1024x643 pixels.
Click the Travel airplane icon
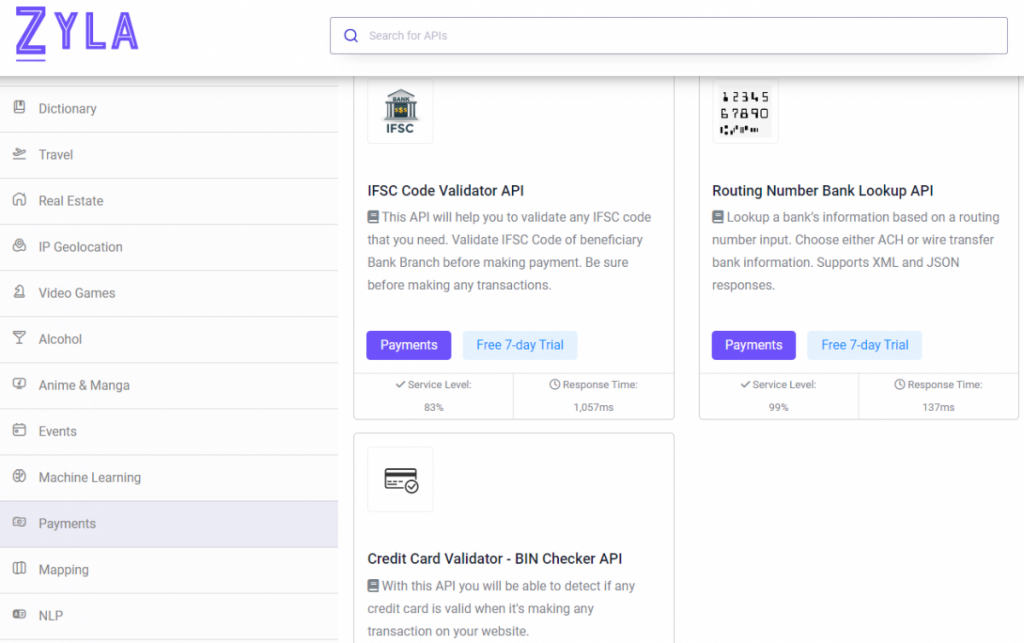pyautogui.click(x=20, y=153)
